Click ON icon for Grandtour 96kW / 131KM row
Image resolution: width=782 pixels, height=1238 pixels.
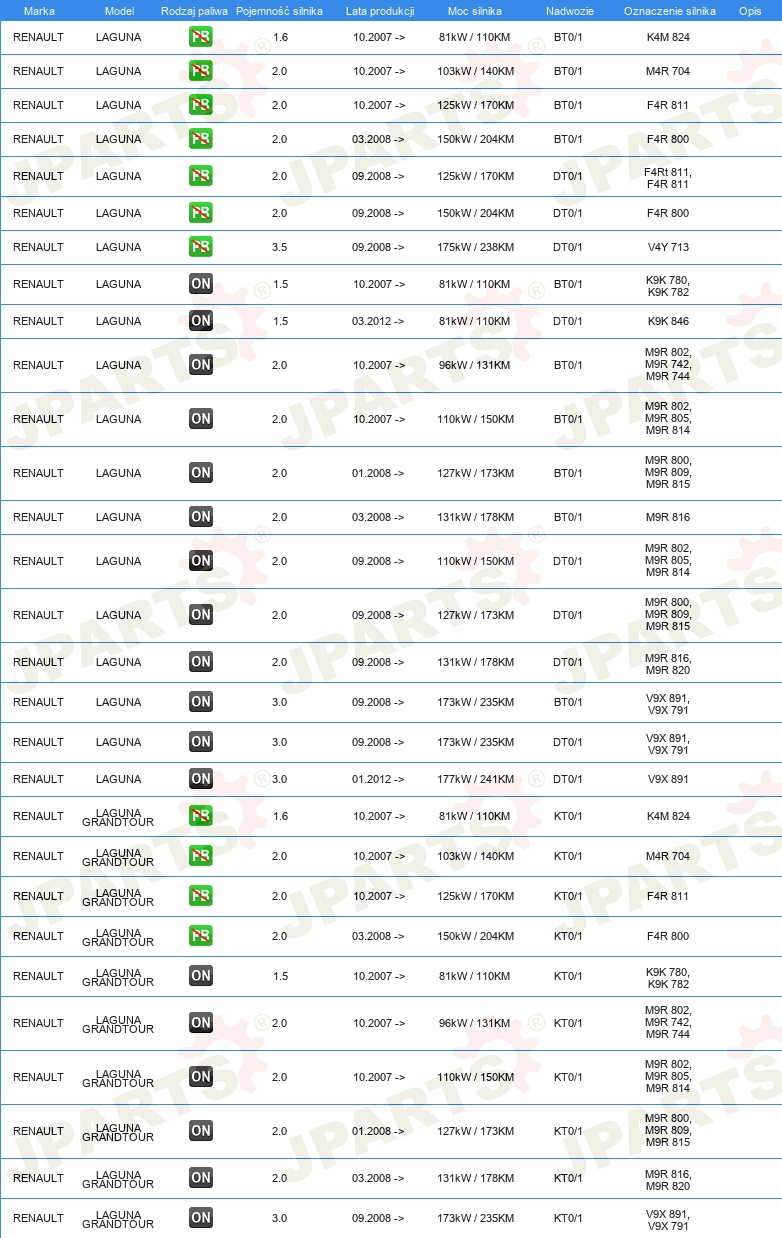click(201, 1023)
